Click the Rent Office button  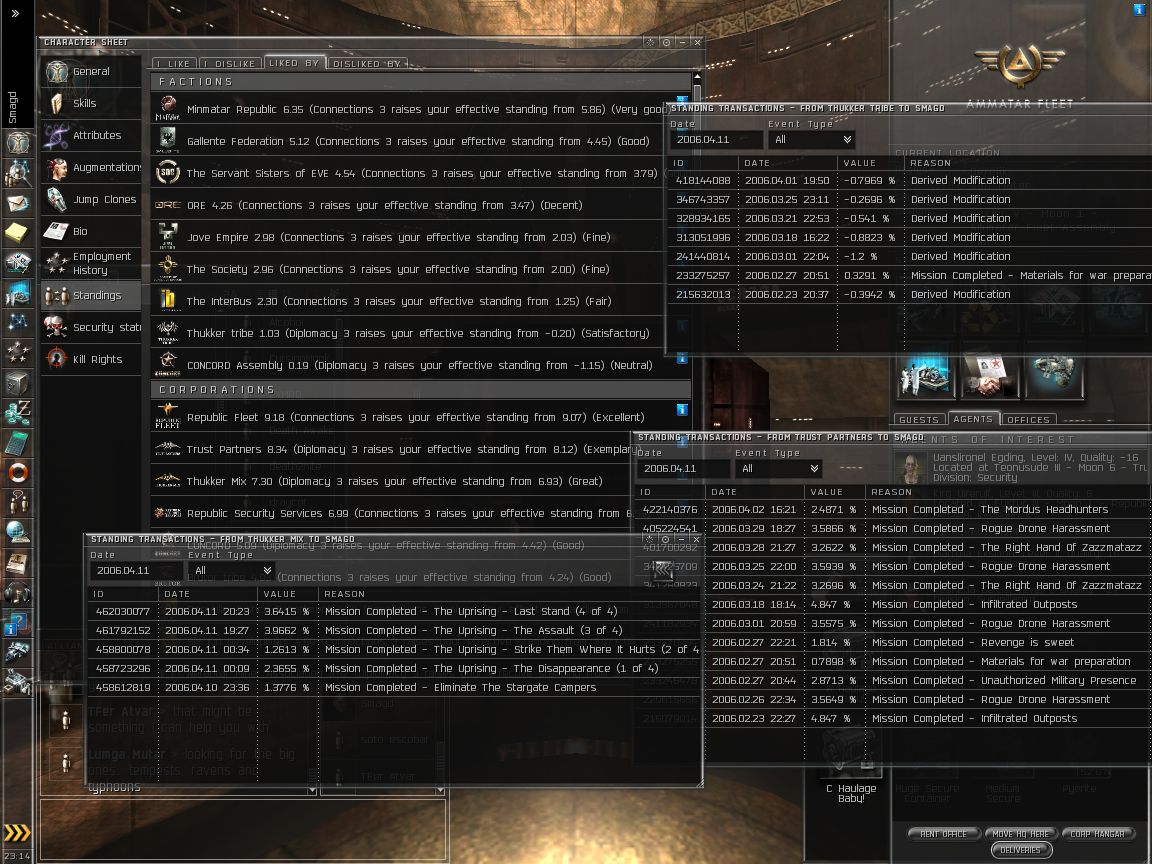944,834
